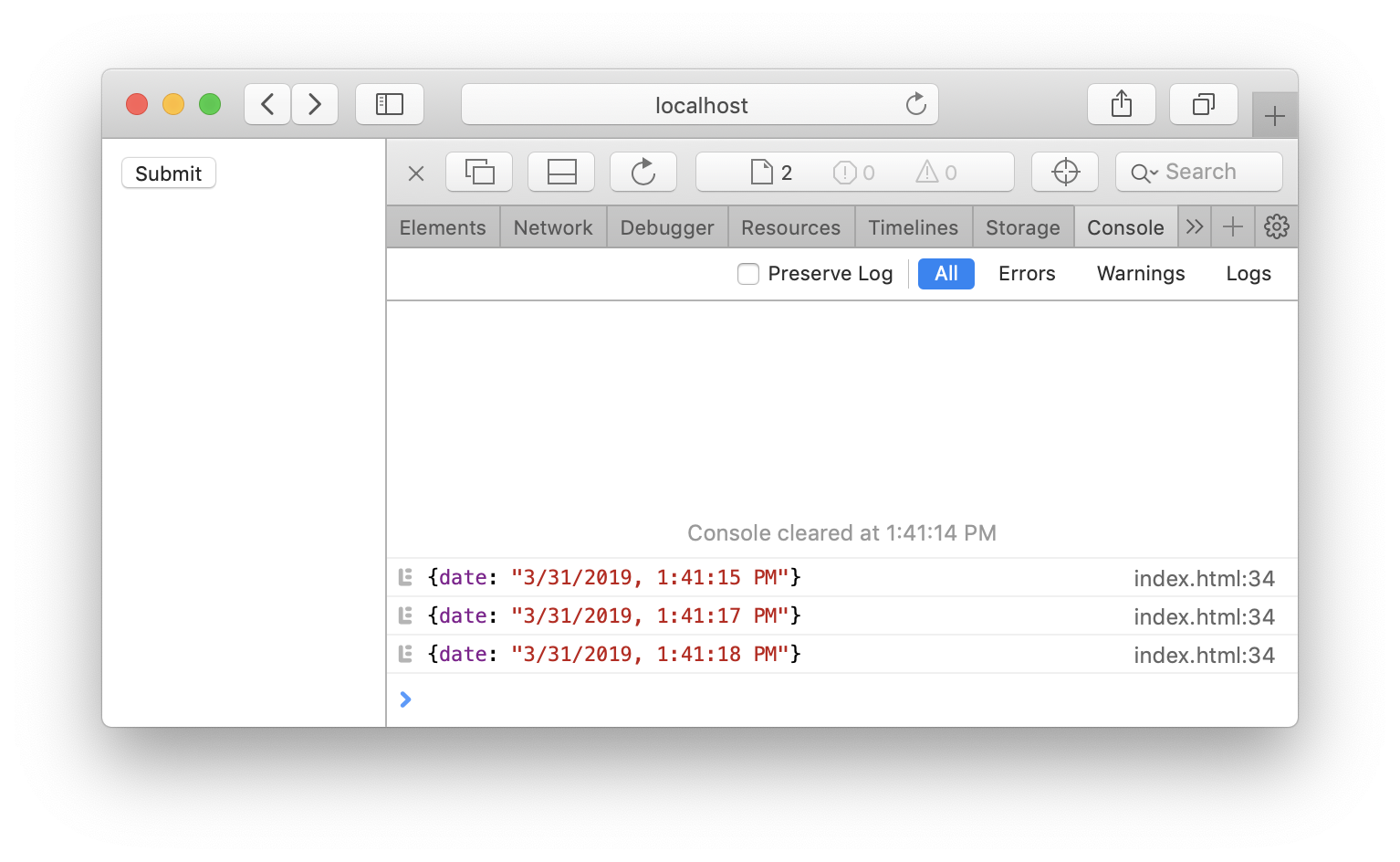Switch to the Elements tab
Image resolution: width=1400 pixels, height=862 pixels.
coord(443,227)
